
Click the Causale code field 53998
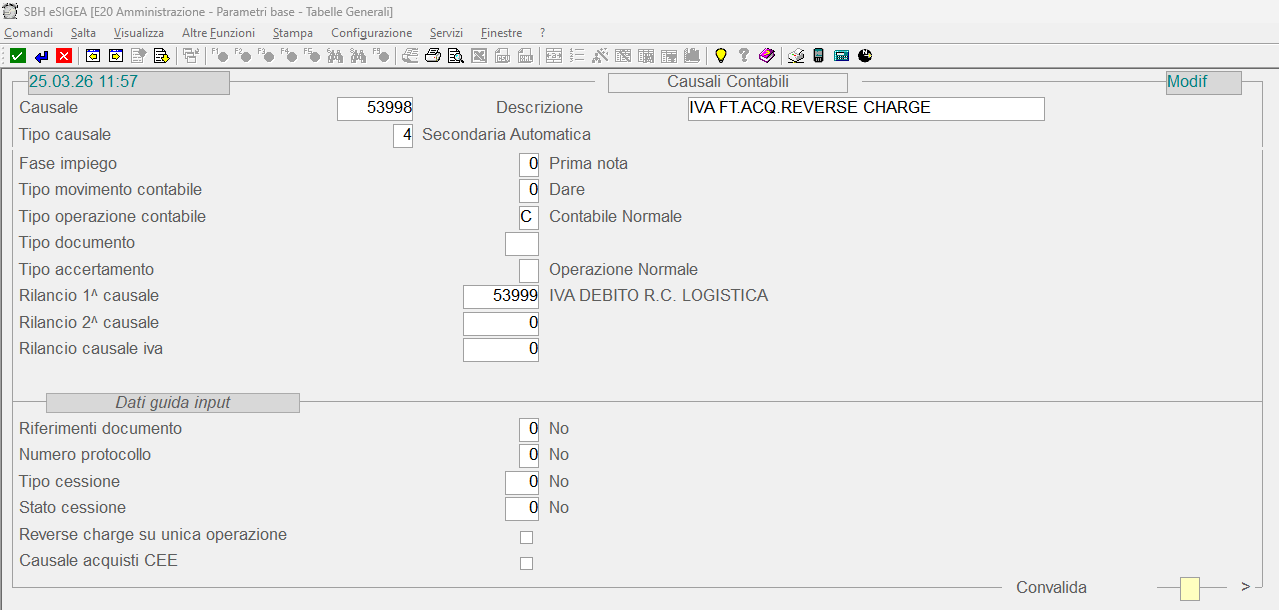click(x=375, y=108)
